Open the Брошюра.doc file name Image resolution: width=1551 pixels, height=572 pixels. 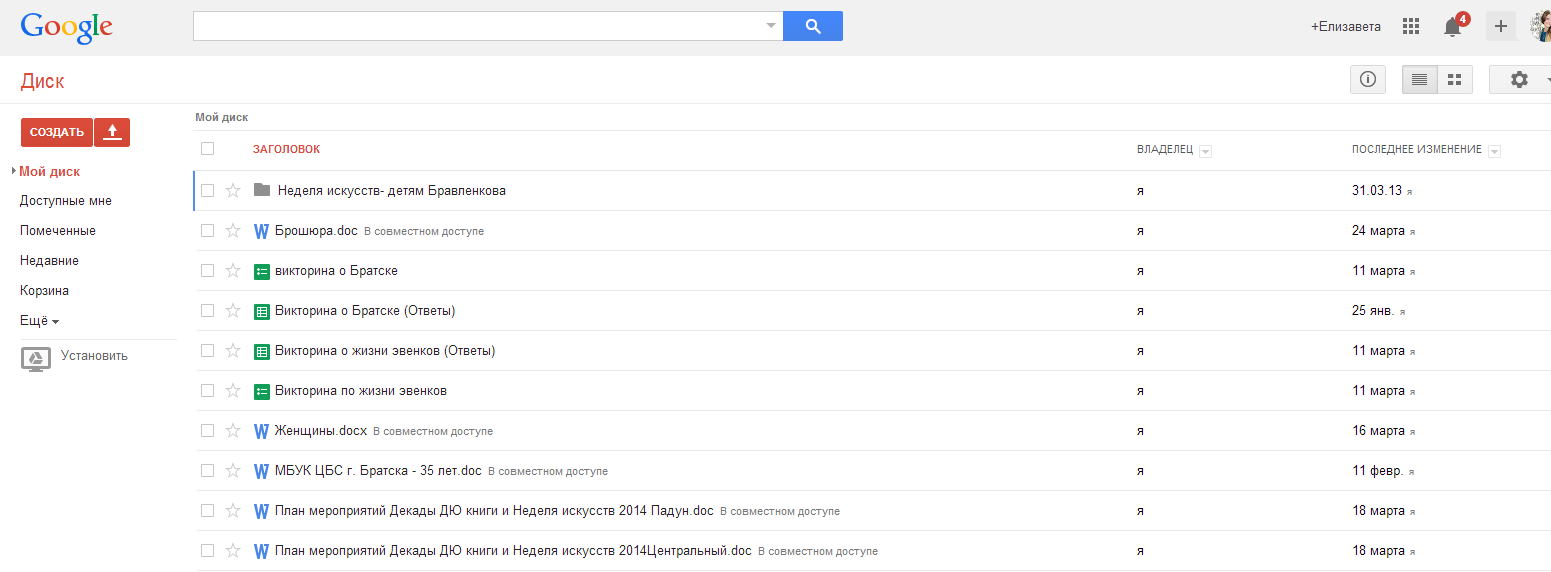click(316, 231)
